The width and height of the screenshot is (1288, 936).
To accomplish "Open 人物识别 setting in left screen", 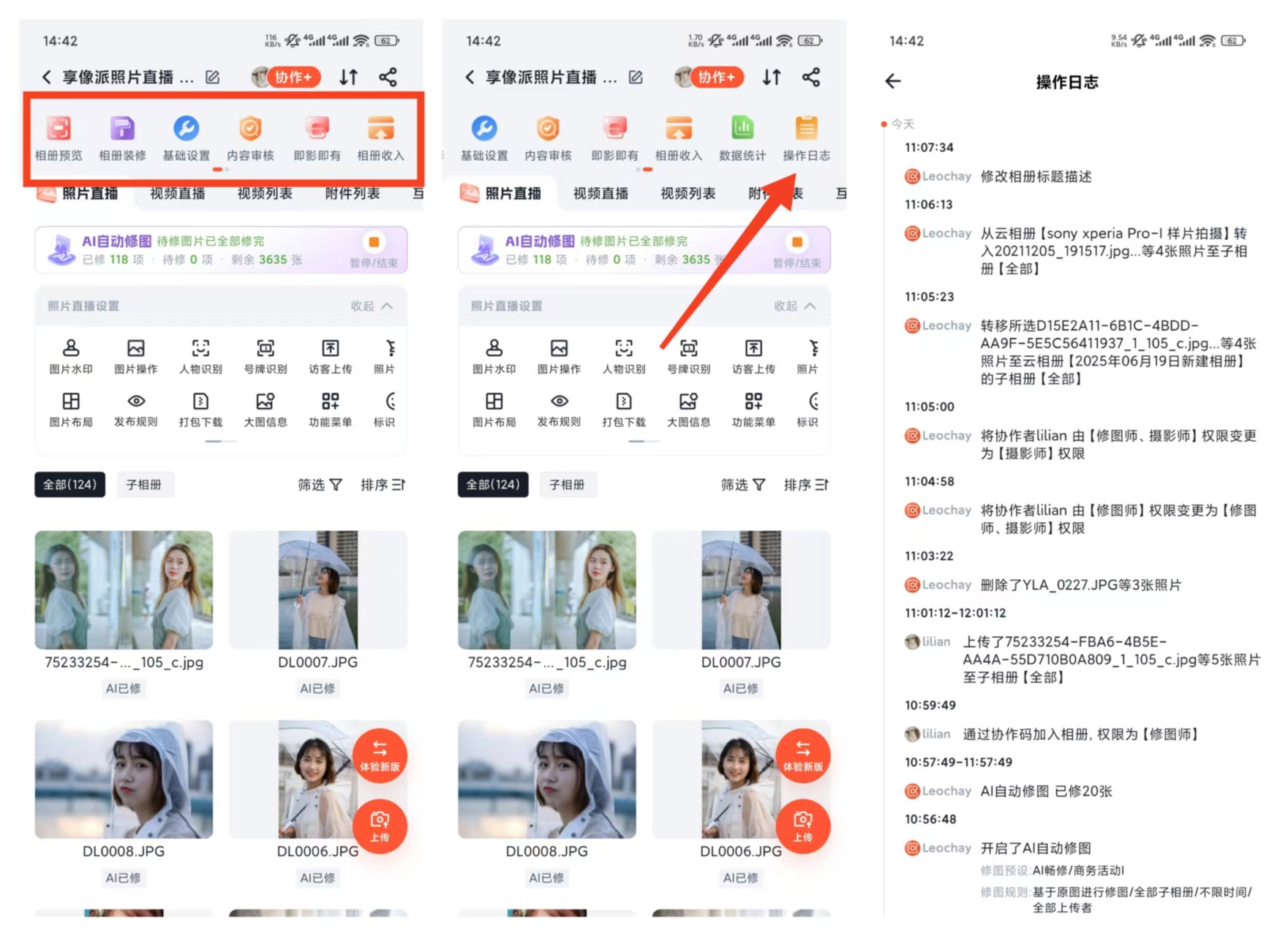I will click(x=200, y=357).
